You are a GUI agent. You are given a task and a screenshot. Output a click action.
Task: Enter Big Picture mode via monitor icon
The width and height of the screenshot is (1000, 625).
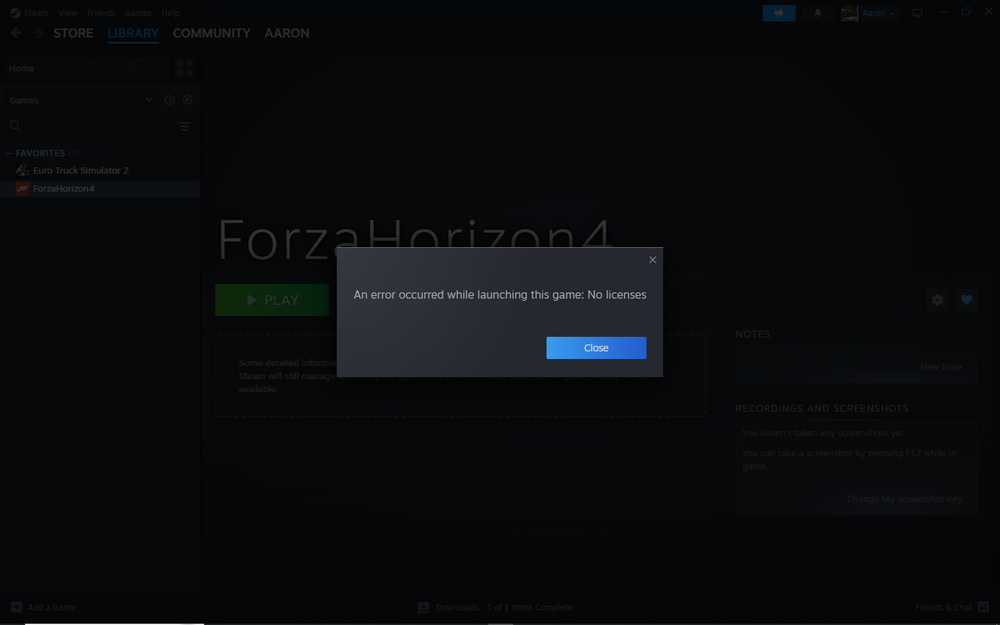point(917,13)
